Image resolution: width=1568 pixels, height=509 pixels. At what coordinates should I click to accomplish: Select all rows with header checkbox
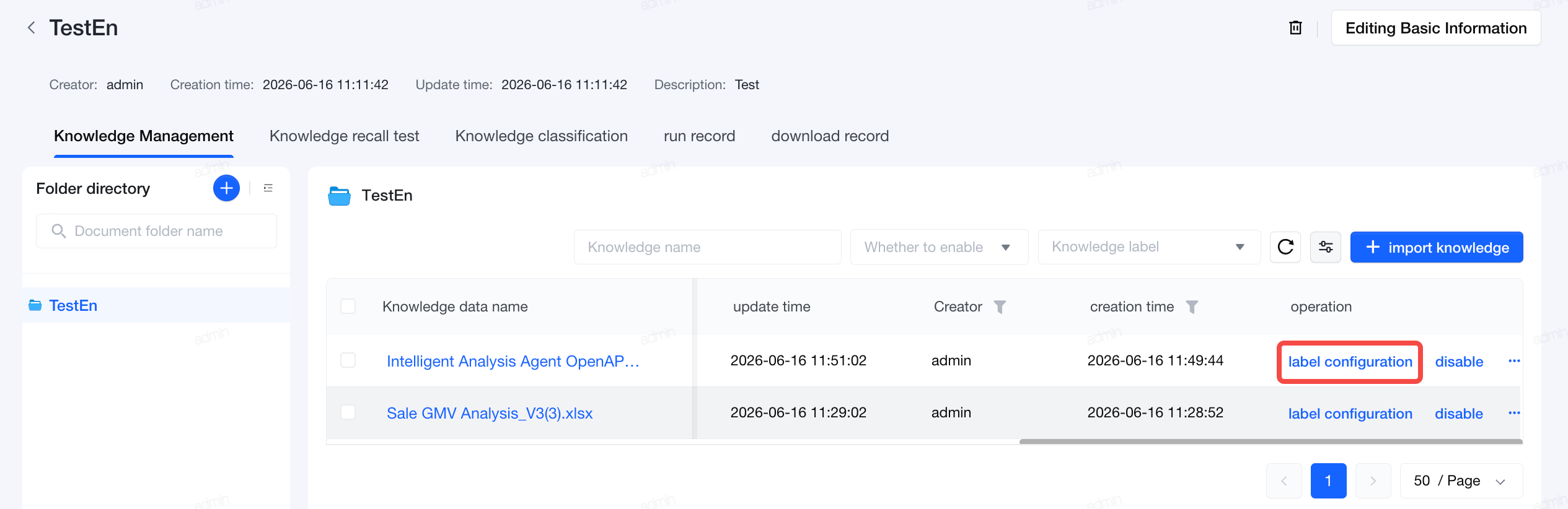(348, 306)
